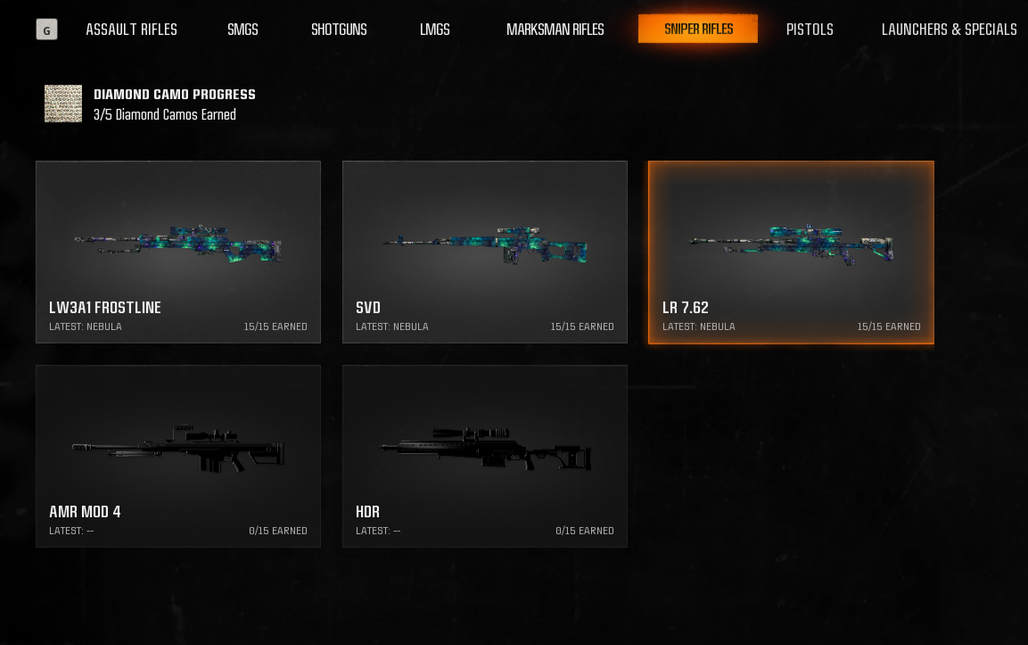Viewport: 1028px width, 645px height.
Task: Click the SVD 15/15 Earned label
Action: coord(582,326)
